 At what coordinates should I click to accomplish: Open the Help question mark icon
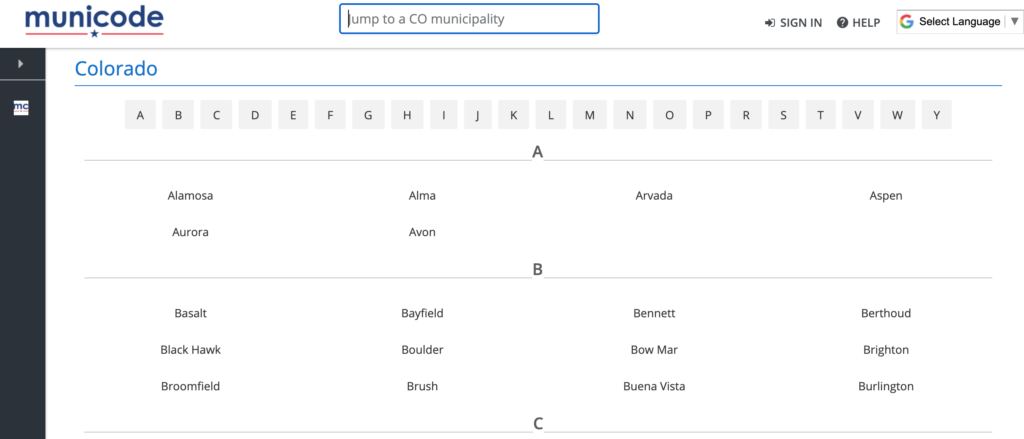[x=842, y=23]
